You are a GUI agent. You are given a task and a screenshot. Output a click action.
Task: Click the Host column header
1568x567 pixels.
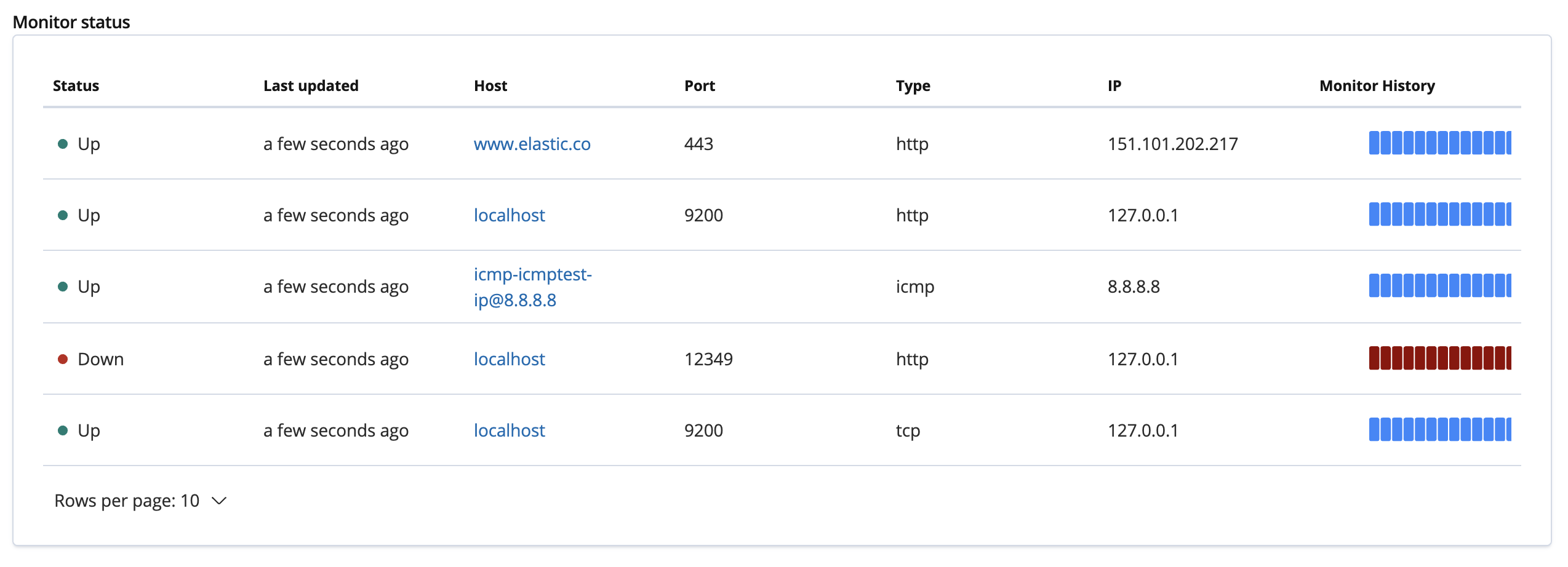pyautogui.click(x=490, y=86)
